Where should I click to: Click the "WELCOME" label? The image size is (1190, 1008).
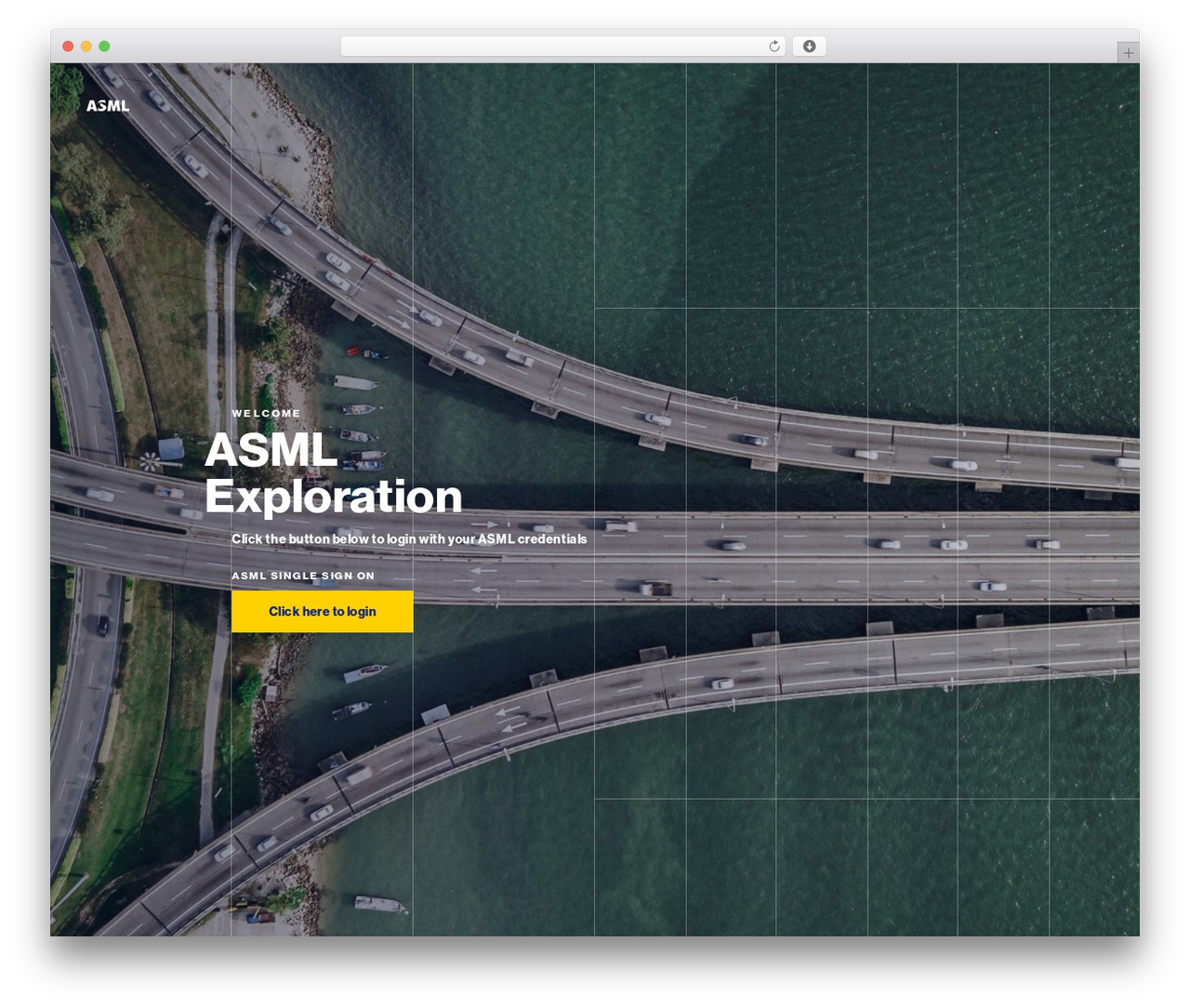tap(266, 414)
